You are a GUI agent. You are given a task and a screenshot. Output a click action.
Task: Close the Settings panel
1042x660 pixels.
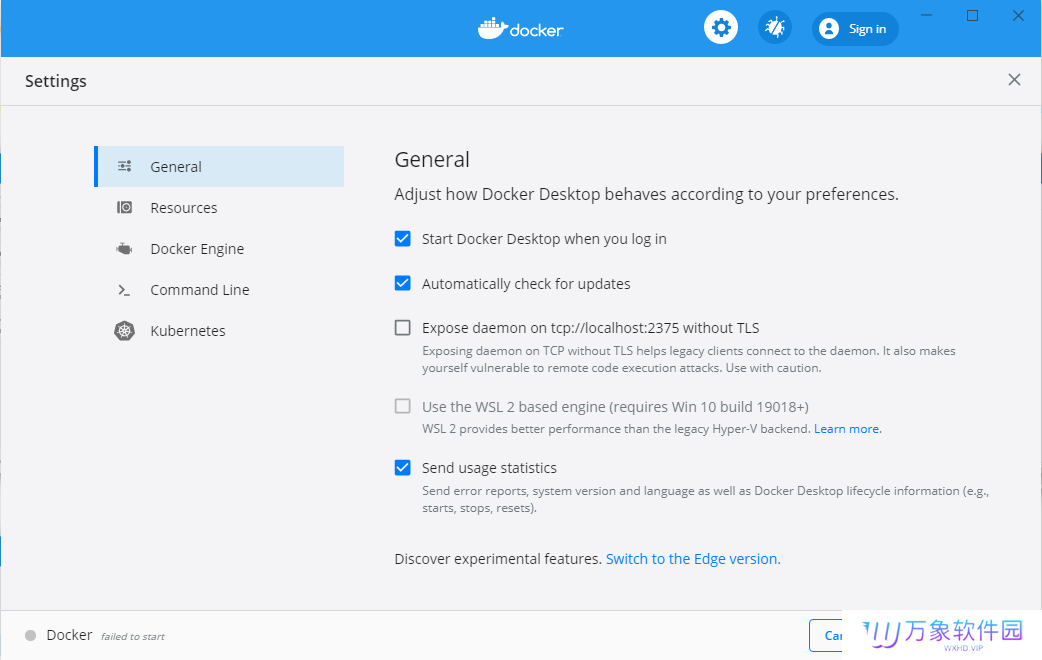[x=1014, y=80]
